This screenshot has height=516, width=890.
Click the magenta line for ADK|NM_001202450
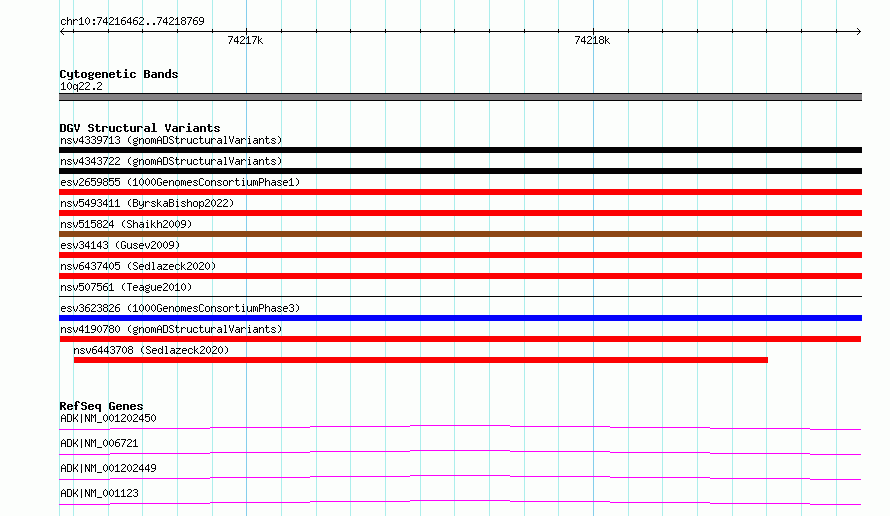pyautogui.click(x=460, y=427)
